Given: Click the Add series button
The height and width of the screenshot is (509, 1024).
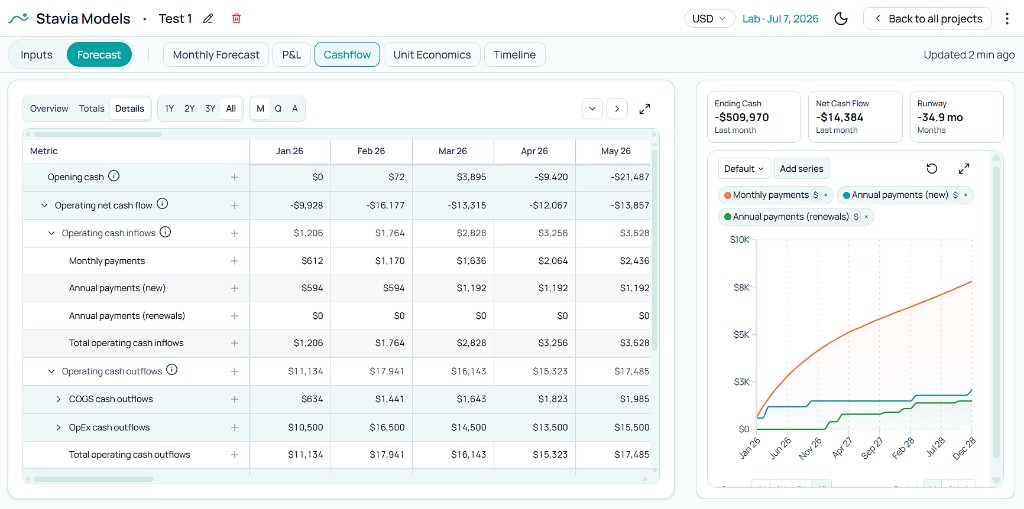Looking at the screenshot, I should pos(801,169).
